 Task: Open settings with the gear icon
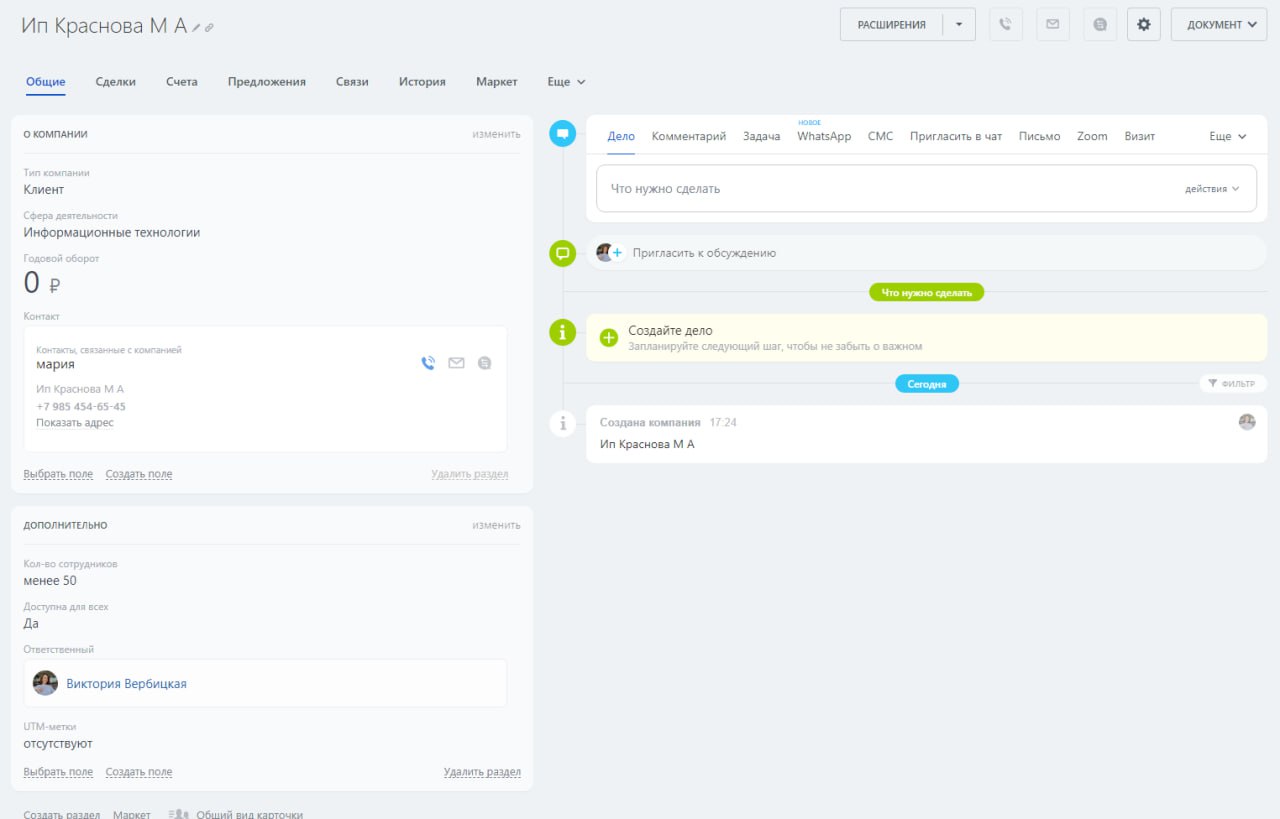[x=1144, y=25]
